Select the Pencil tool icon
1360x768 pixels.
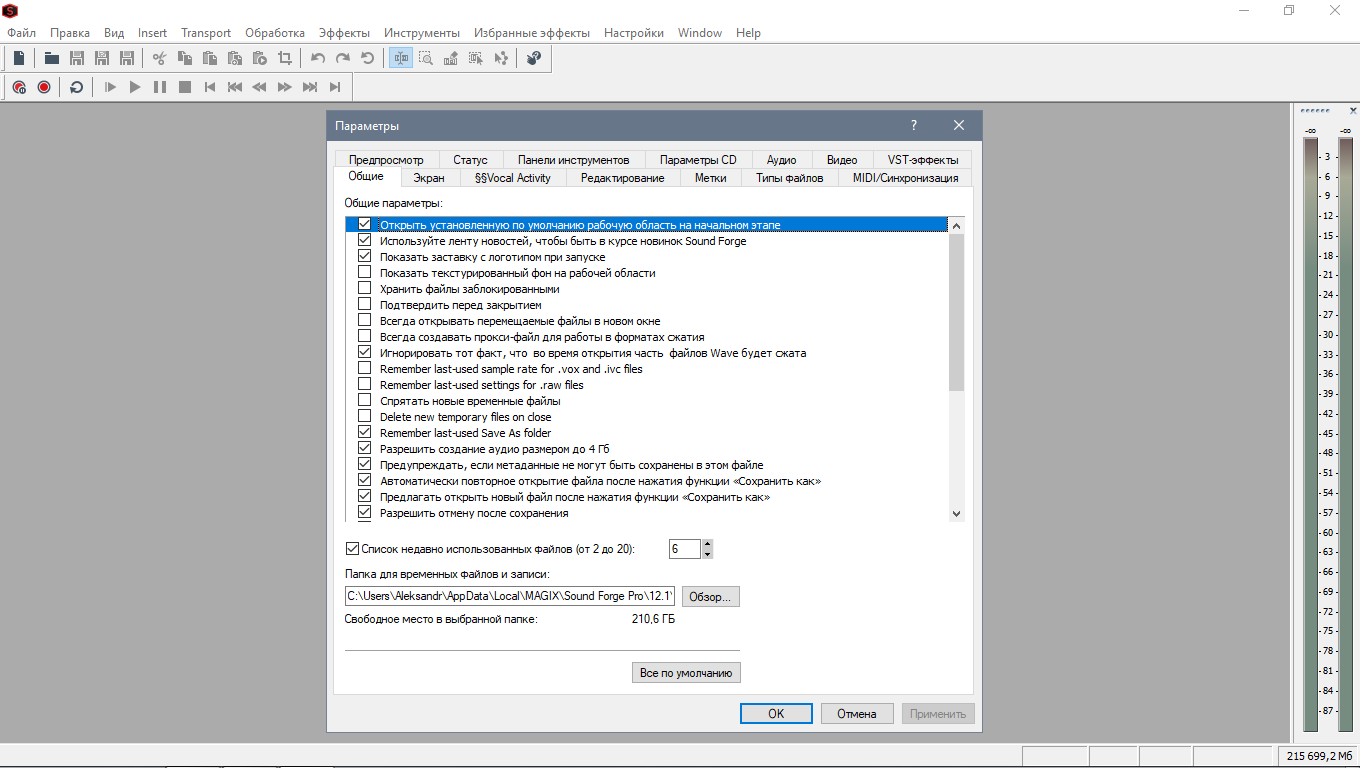coord(451,58)
